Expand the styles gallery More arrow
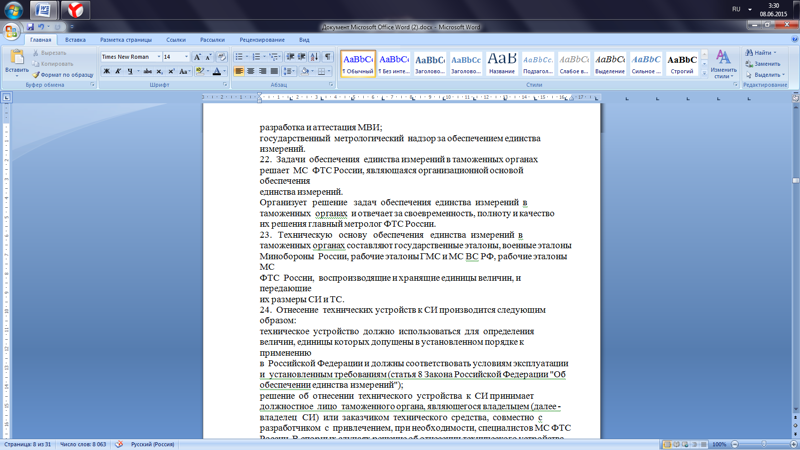800x450 pixels. click(704, 73)
